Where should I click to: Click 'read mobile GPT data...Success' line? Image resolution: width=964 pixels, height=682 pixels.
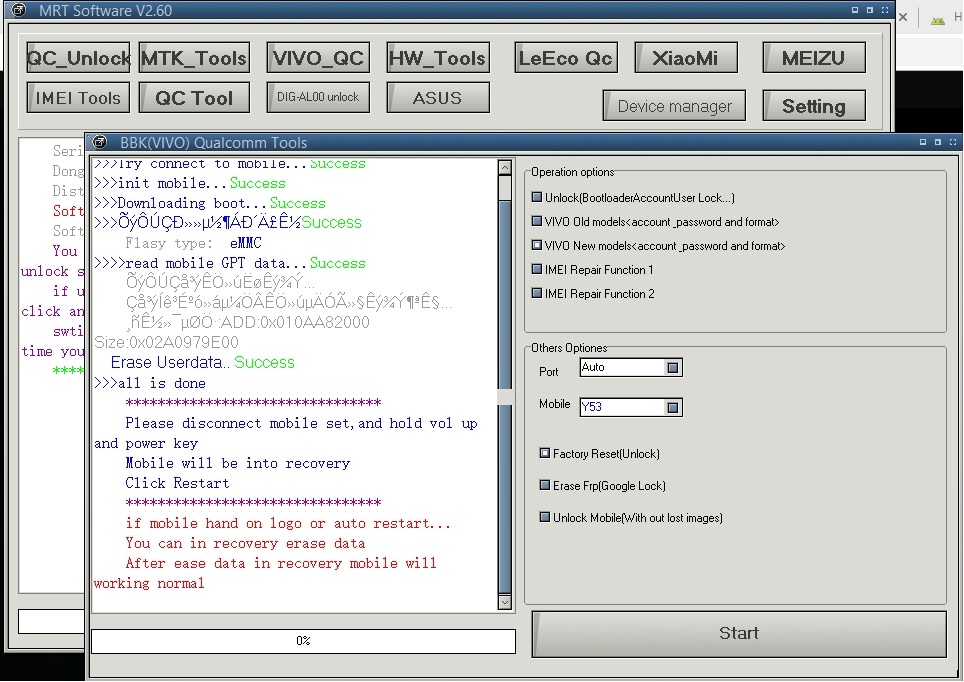(x=230, y=263)
